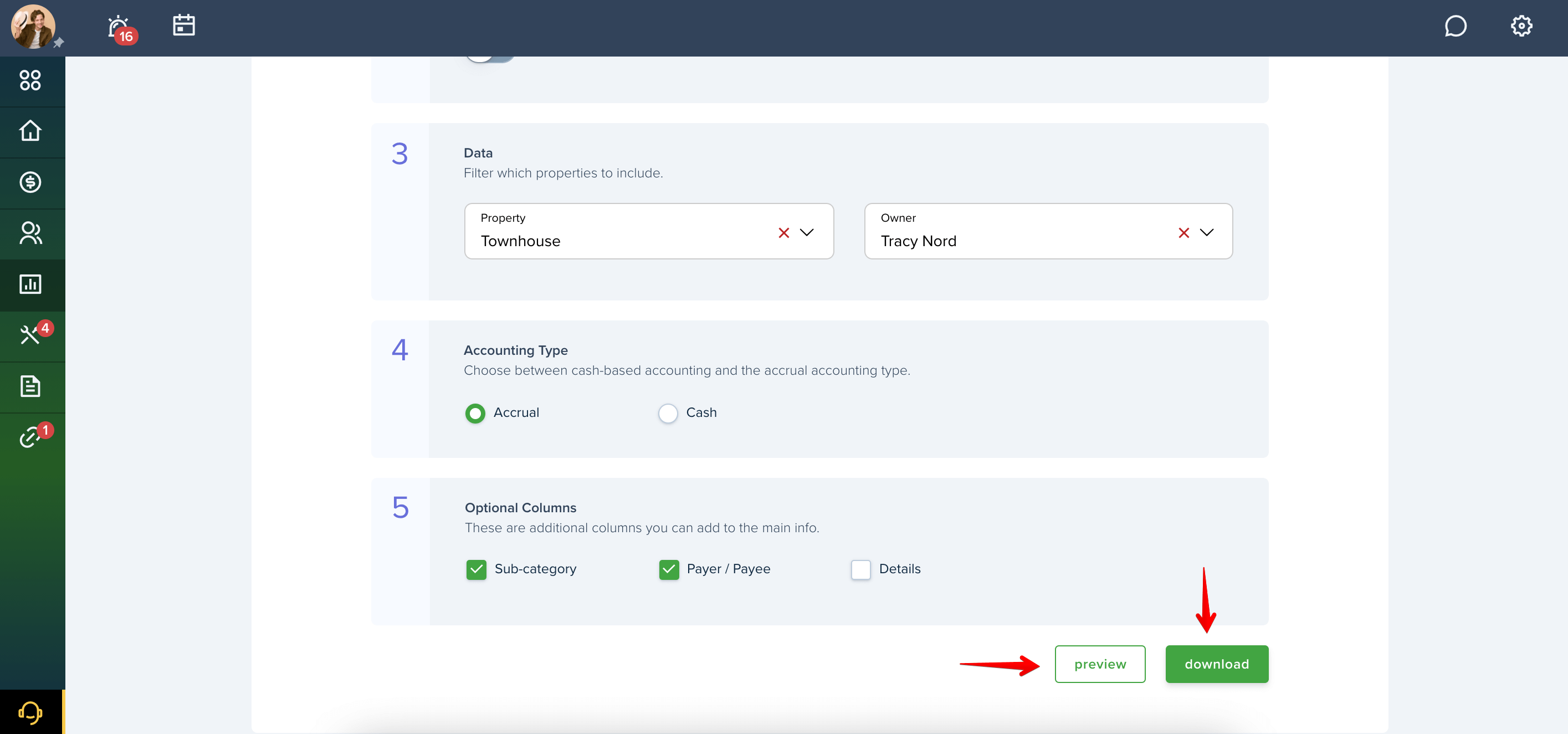Image resolution: width=1568 pixels, height=734 pixels.
Task: Clear the Townhouse property selection
Action: (783, 233)
